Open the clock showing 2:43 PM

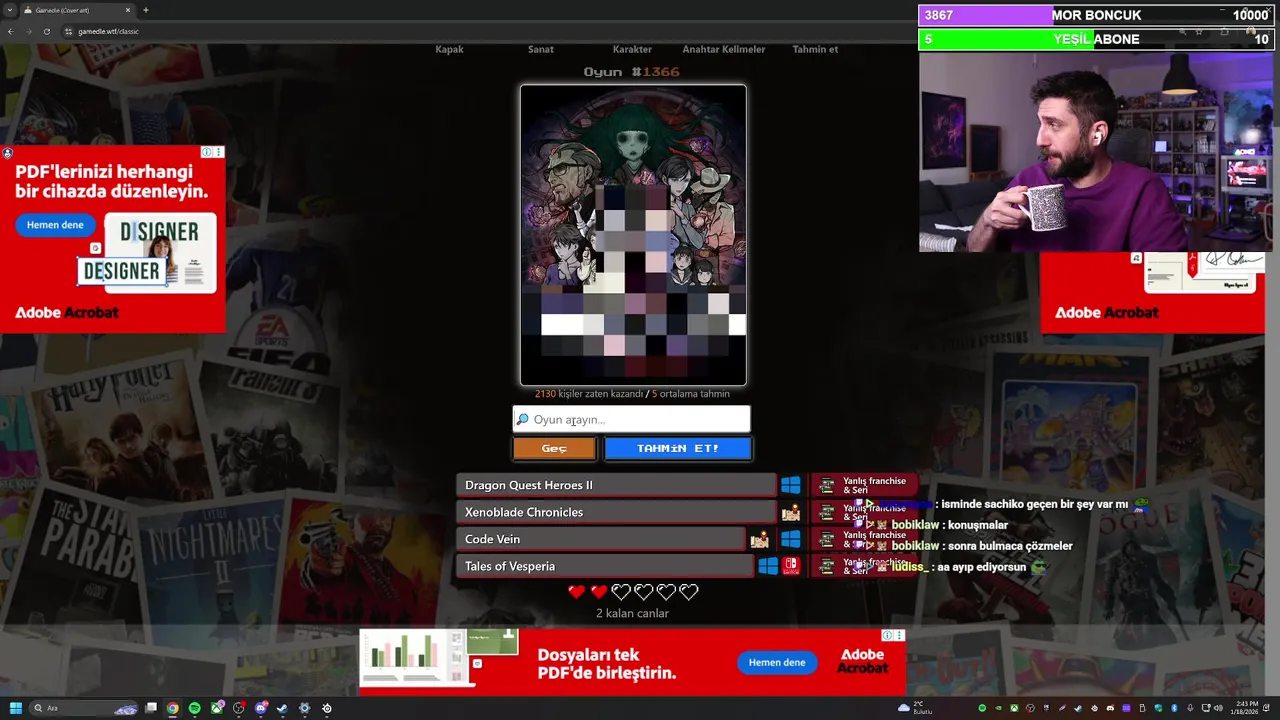(x=1246, y=708)
